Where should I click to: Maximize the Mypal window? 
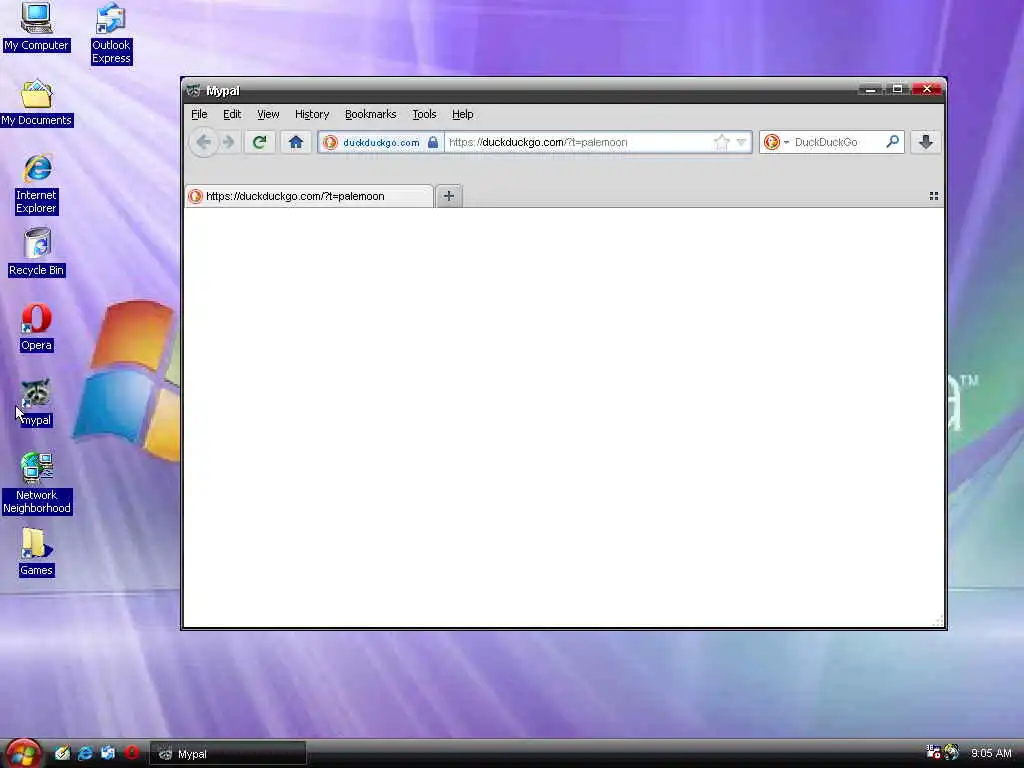(x=898, y=89)
